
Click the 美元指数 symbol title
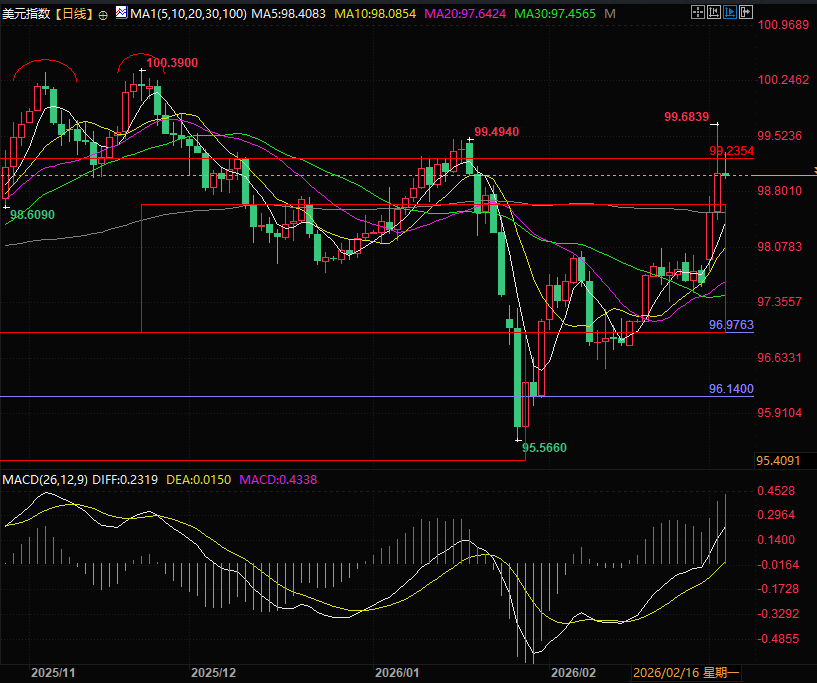point(26,14)
